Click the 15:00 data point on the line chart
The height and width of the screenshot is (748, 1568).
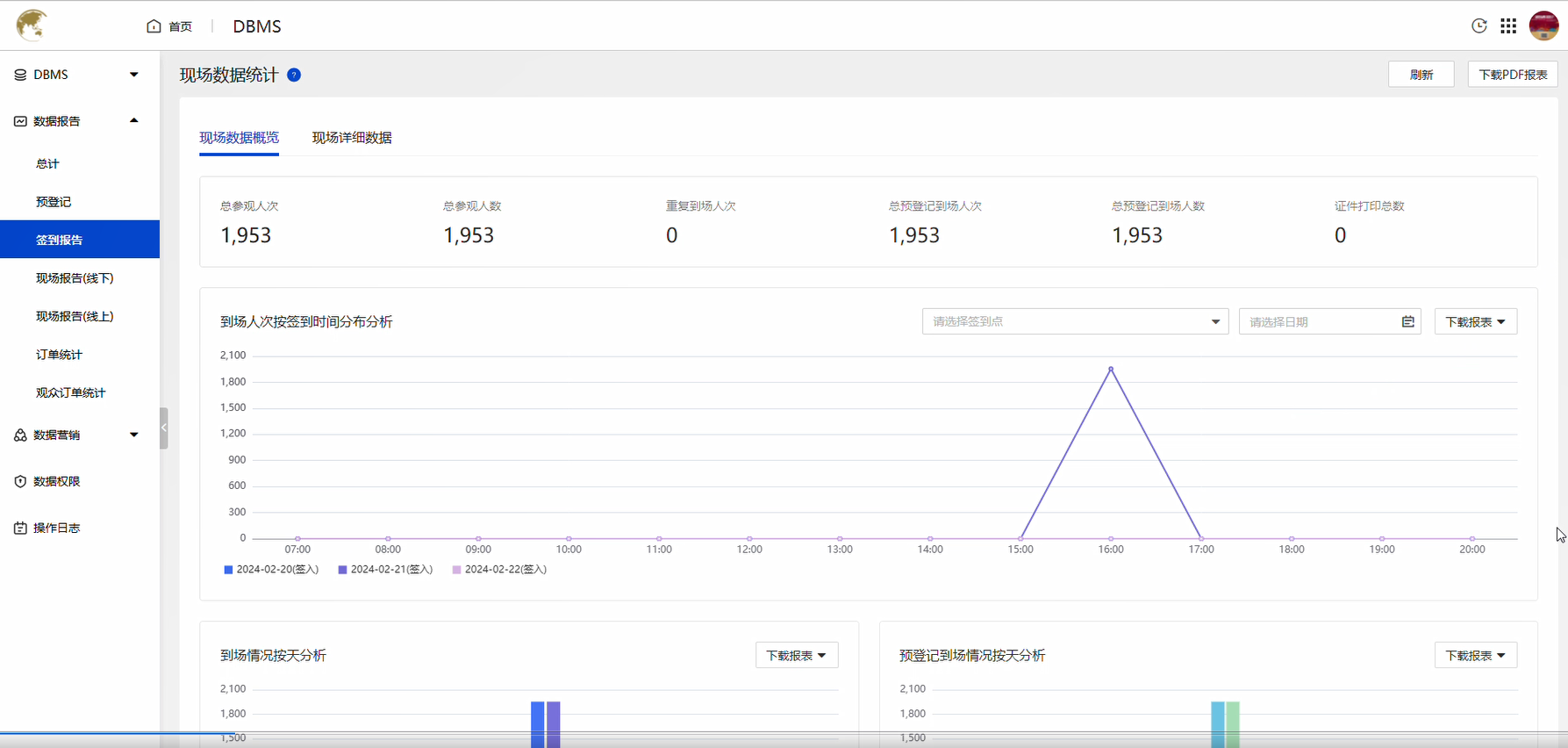(x=1020, y=538)
